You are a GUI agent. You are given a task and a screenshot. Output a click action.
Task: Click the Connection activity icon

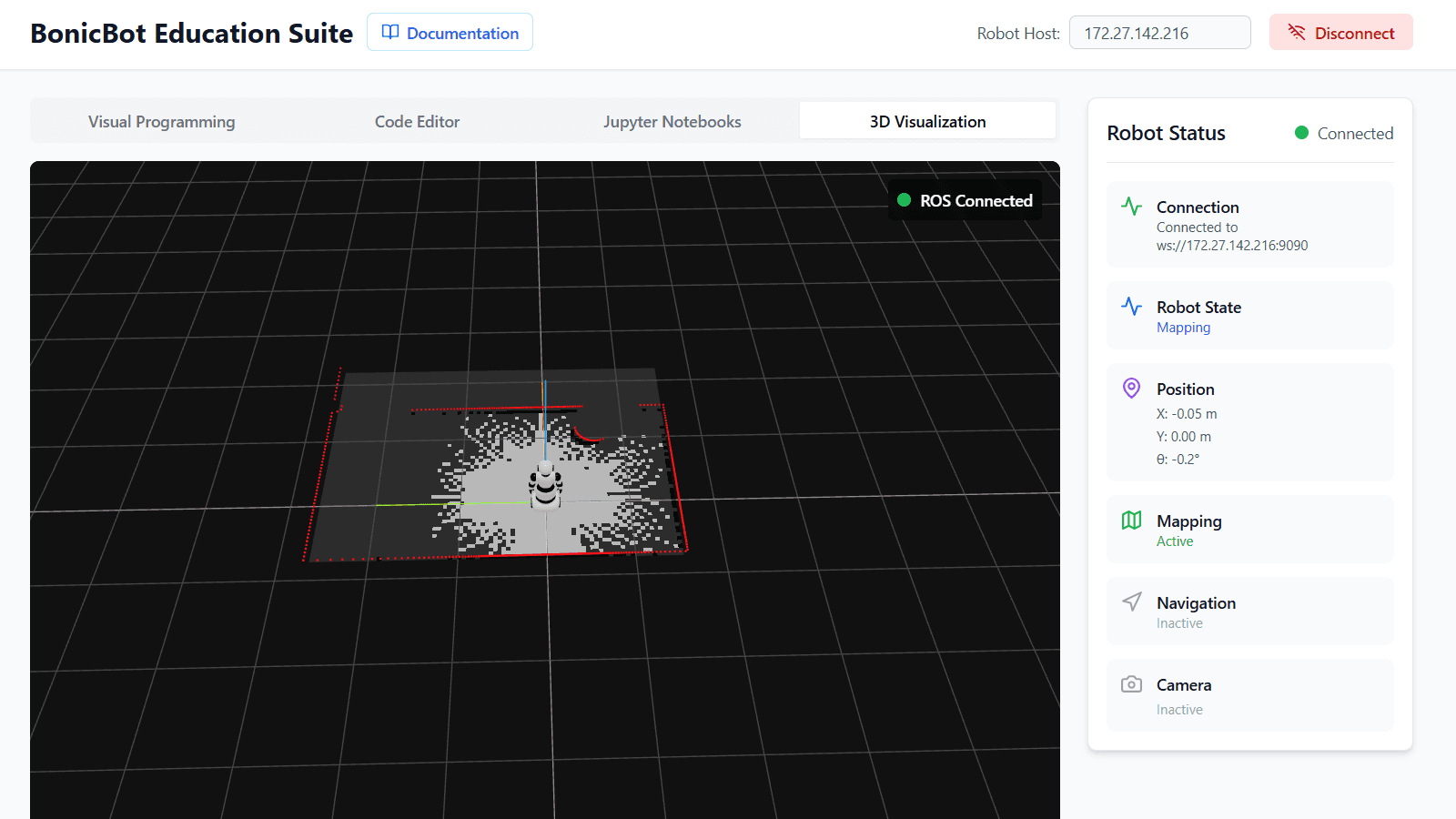tap(1131, 207)
